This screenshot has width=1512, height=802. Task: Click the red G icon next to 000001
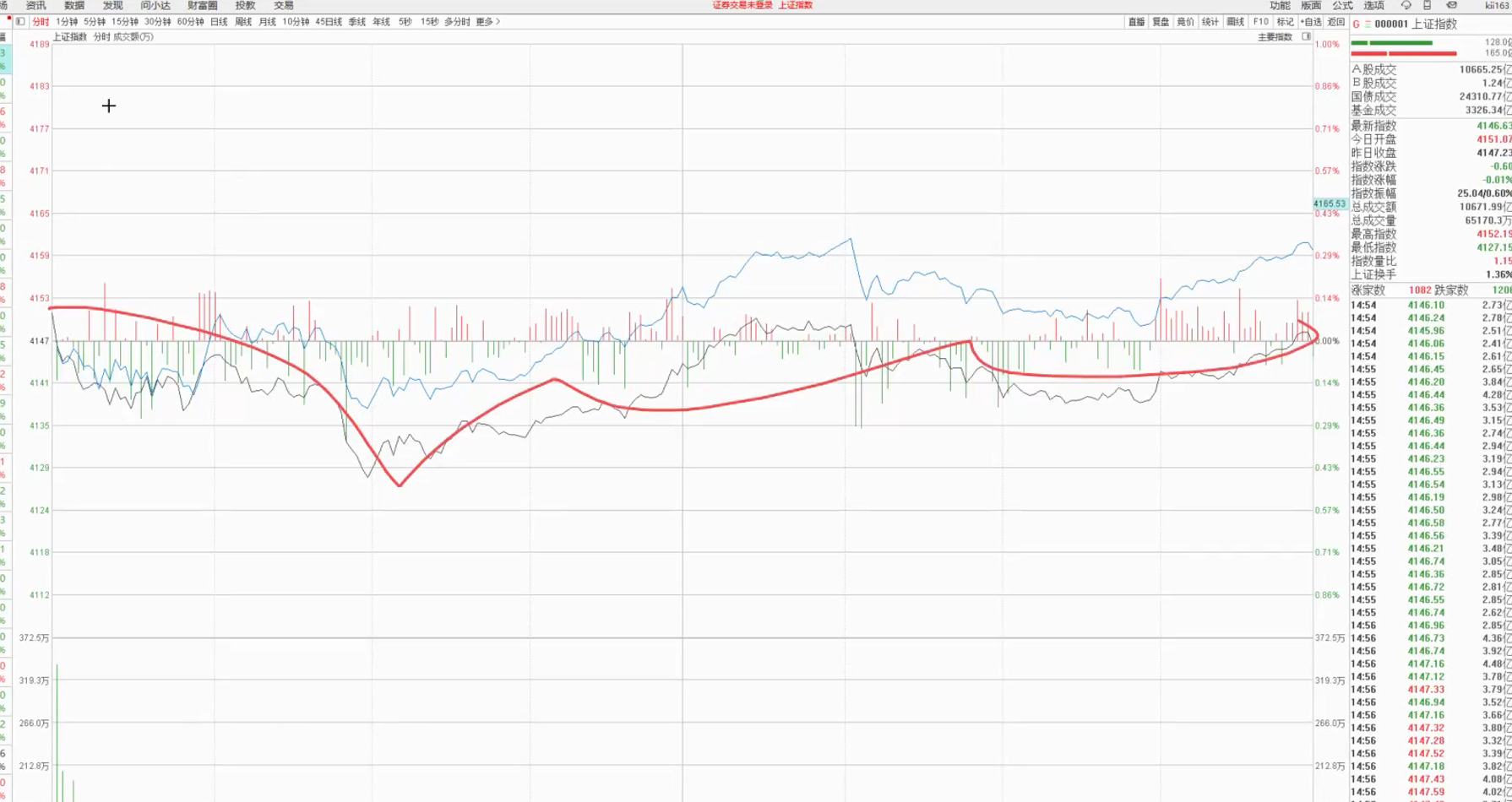pyautogui.click(x=1356, y=24)
